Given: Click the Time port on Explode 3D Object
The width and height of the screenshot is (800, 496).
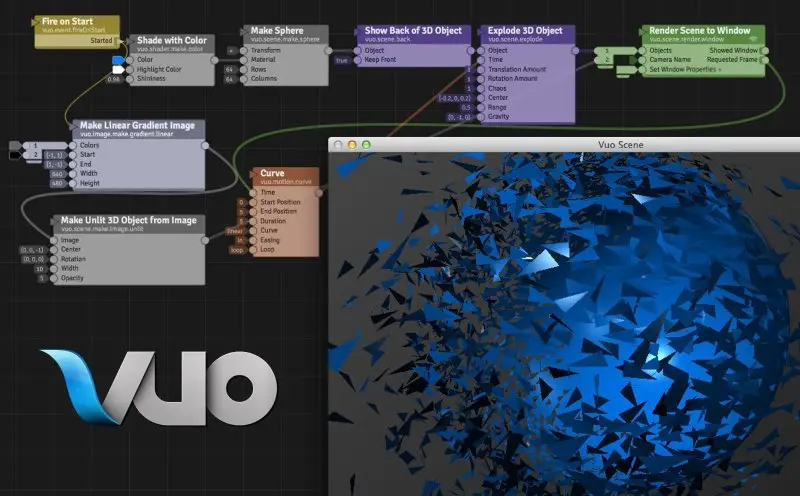Looking at the screenshot, I should pos(481,60).
